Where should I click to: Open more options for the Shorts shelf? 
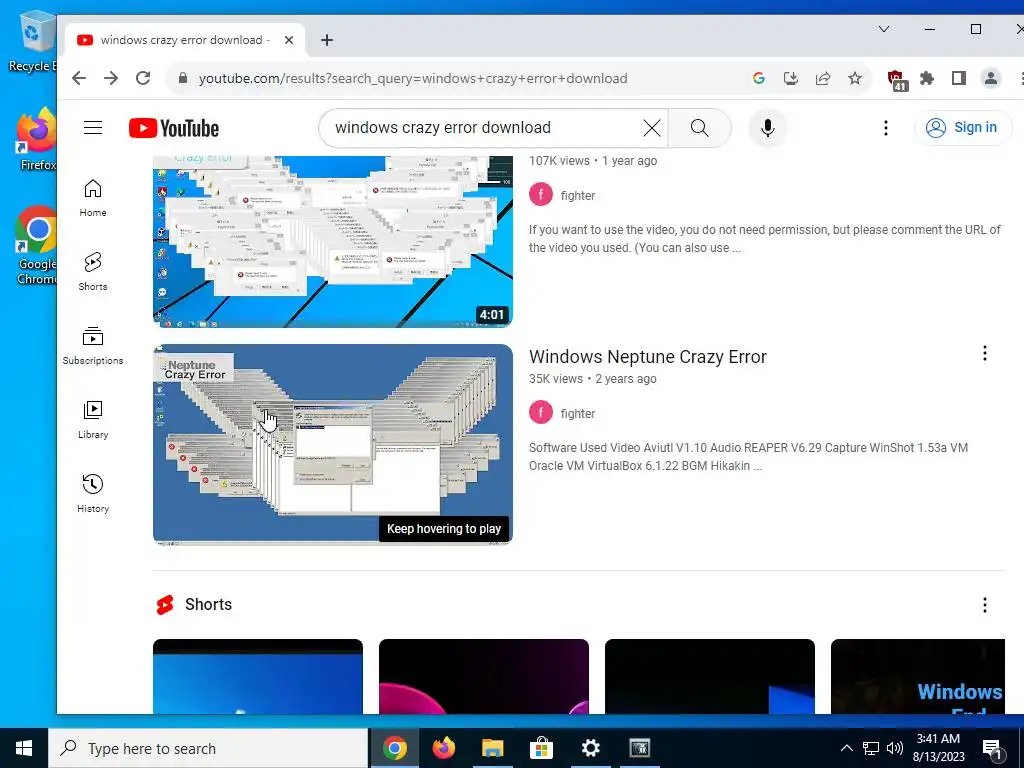[x=984, y=605]
